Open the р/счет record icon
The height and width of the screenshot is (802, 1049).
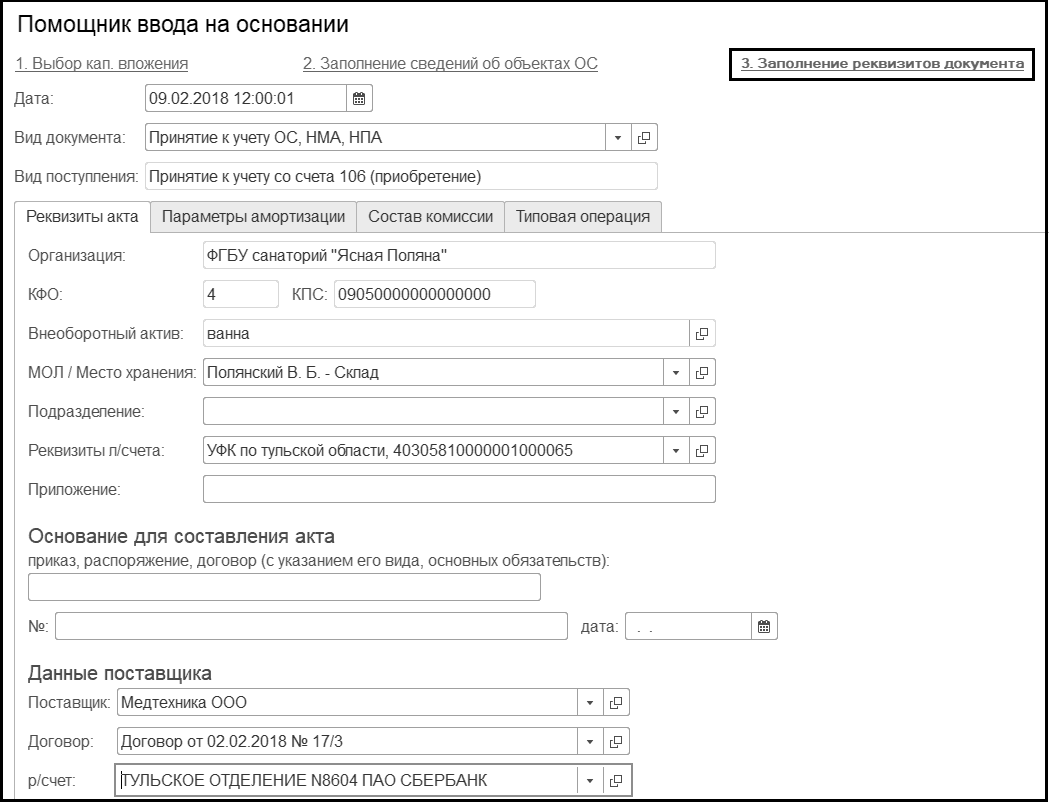coord(617,781)
